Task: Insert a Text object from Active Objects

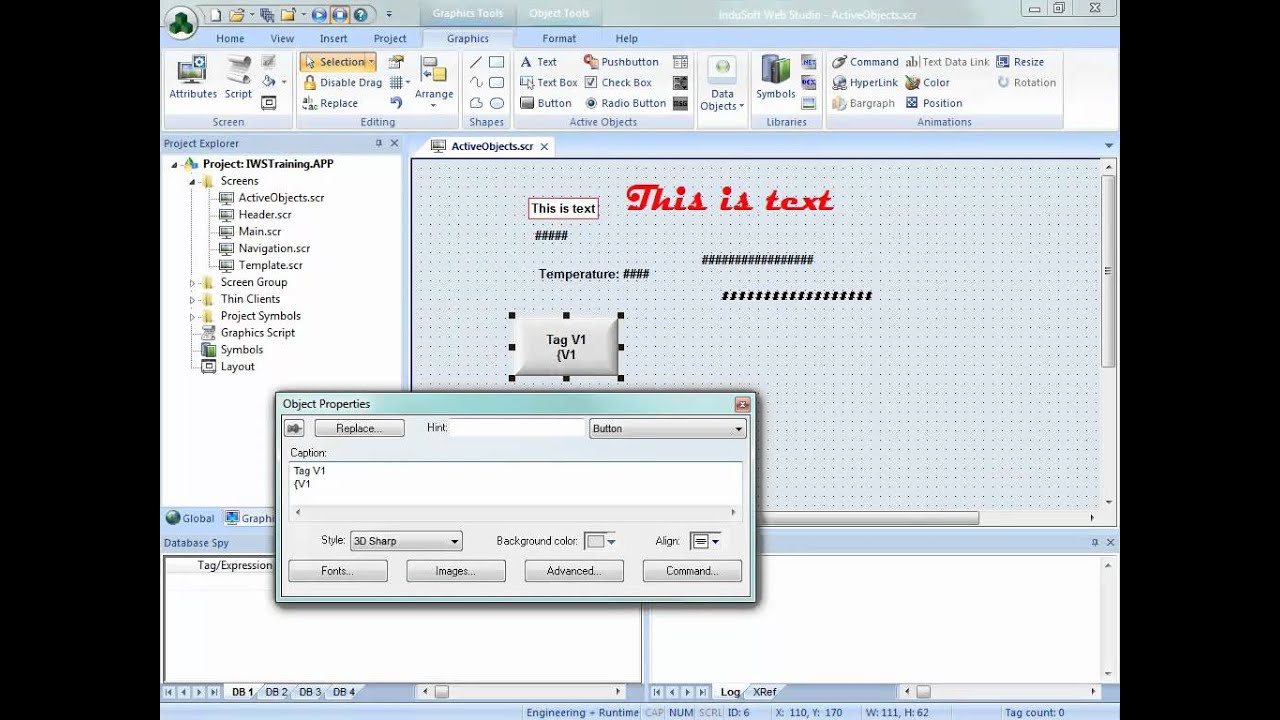Action: click(x=538, y=62)
